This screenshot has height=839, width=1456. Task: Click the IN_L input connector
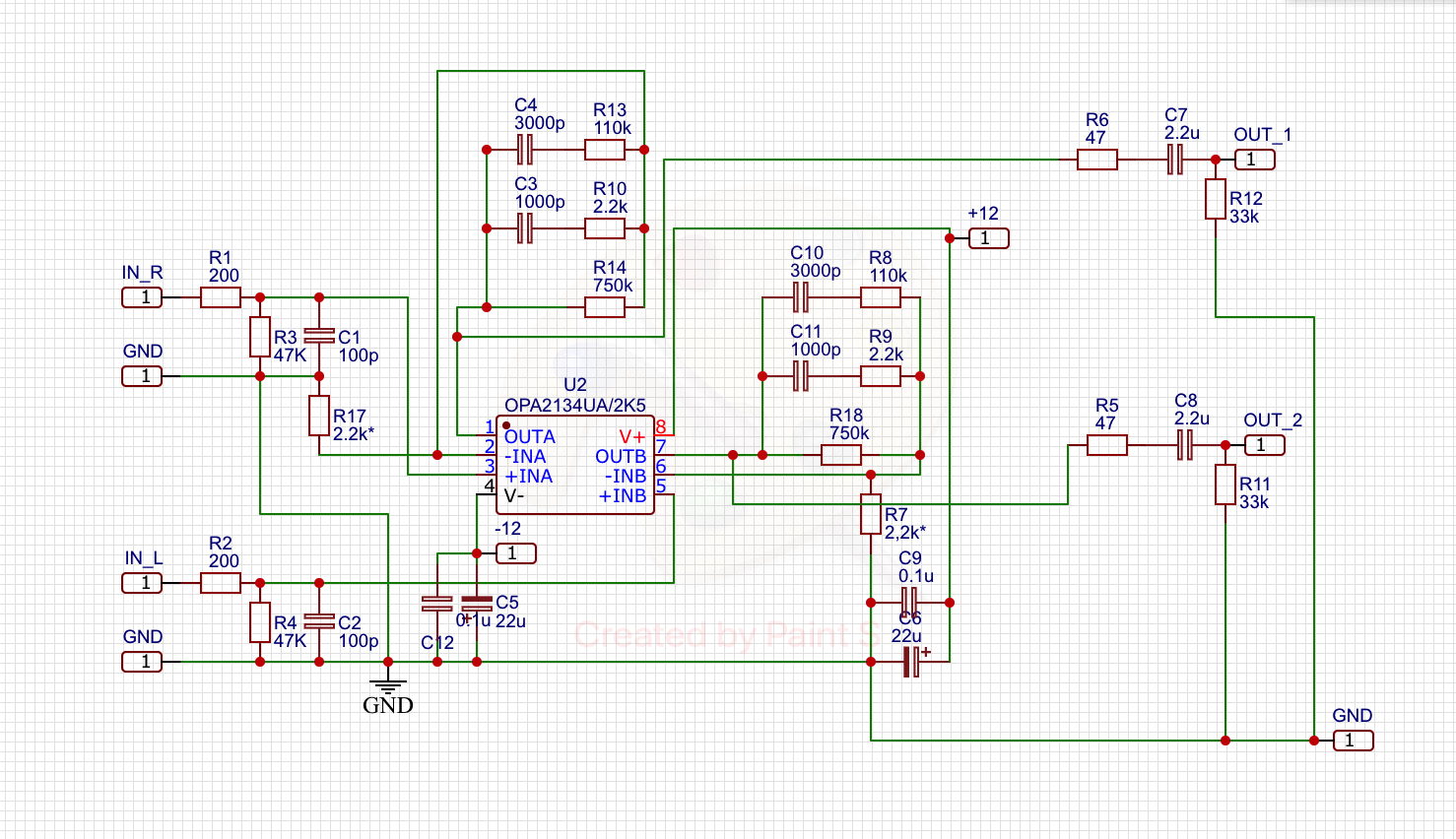(142, 583)
